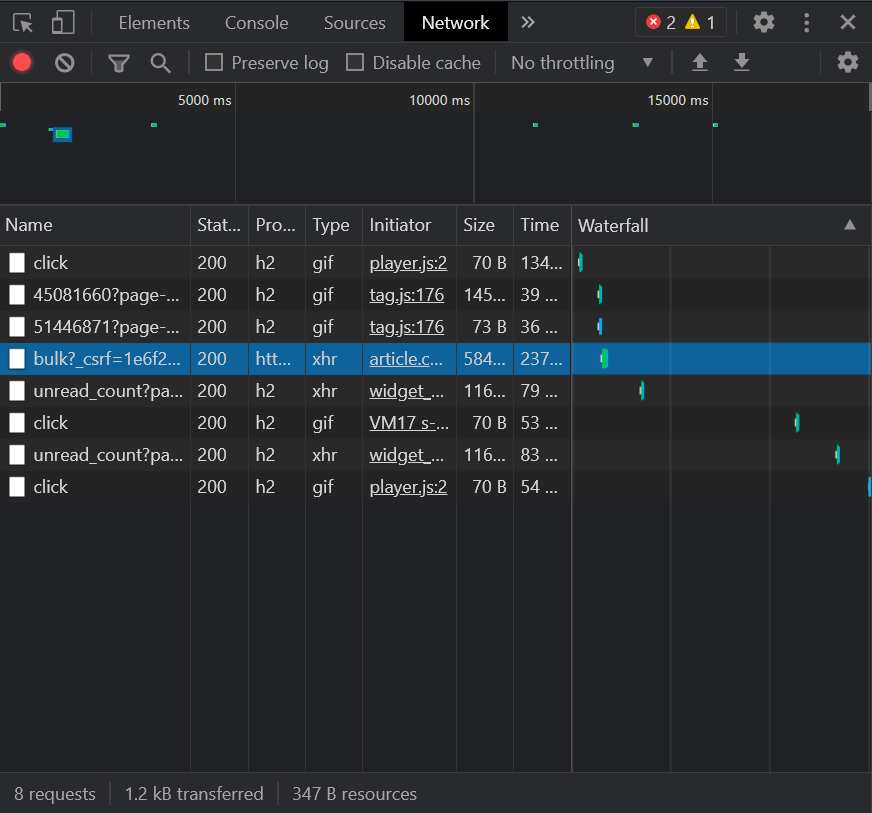This screenshot has height=813, width=872.
Task: Click the 10000 ms timeline overview marker
Action: pyautogui.click(x=439, y=100)
